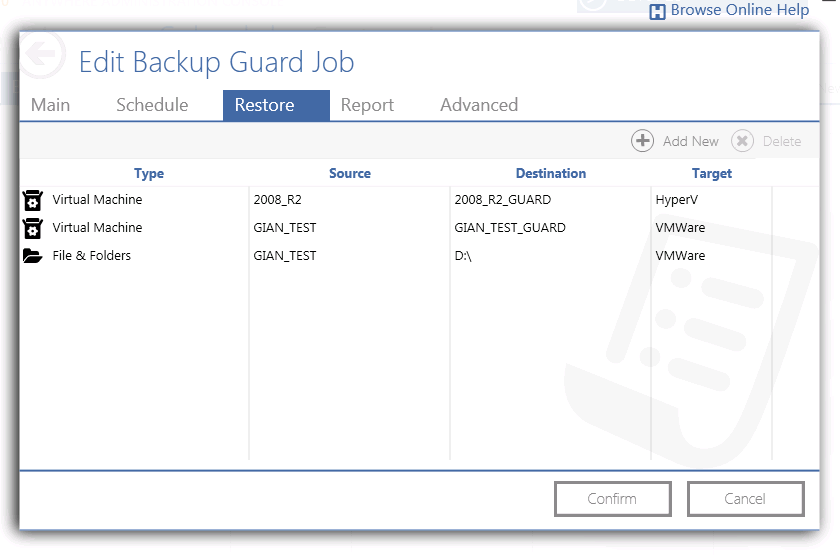Click the virtual machine icon in the 2008_R2 row
This screenshot has width=840, height=555.
pos(33,200)
